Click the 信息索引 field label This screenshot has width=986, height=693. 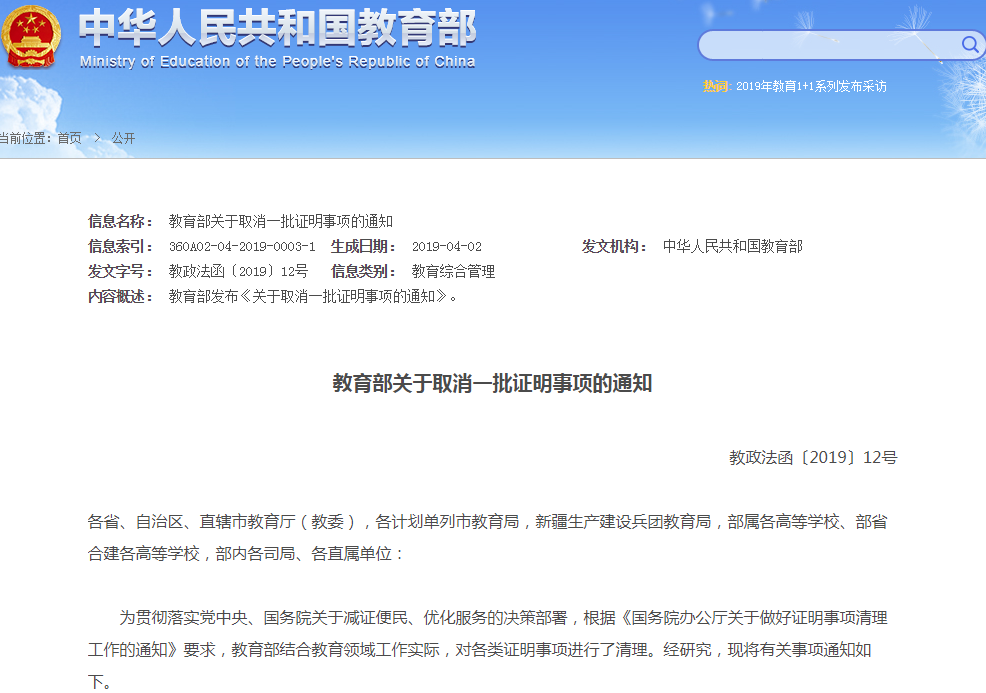(x=120, y=247)
